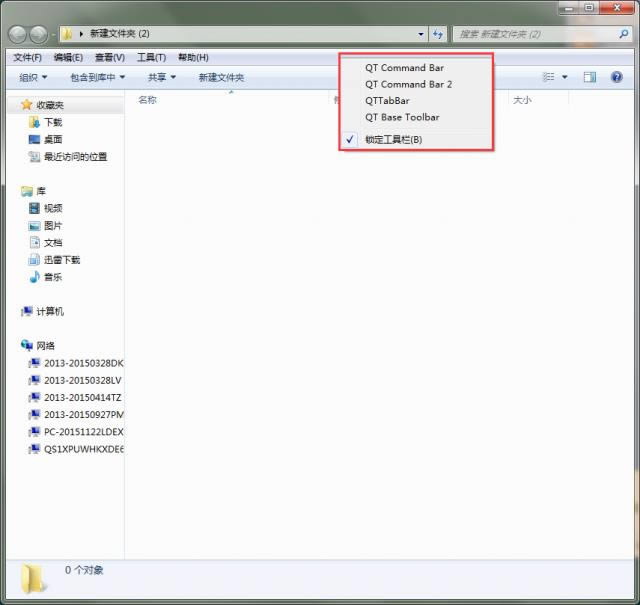Open the 计算机 item in sidebar
The height and width of the screenshot is (605, 640).
tap(49, 312)
